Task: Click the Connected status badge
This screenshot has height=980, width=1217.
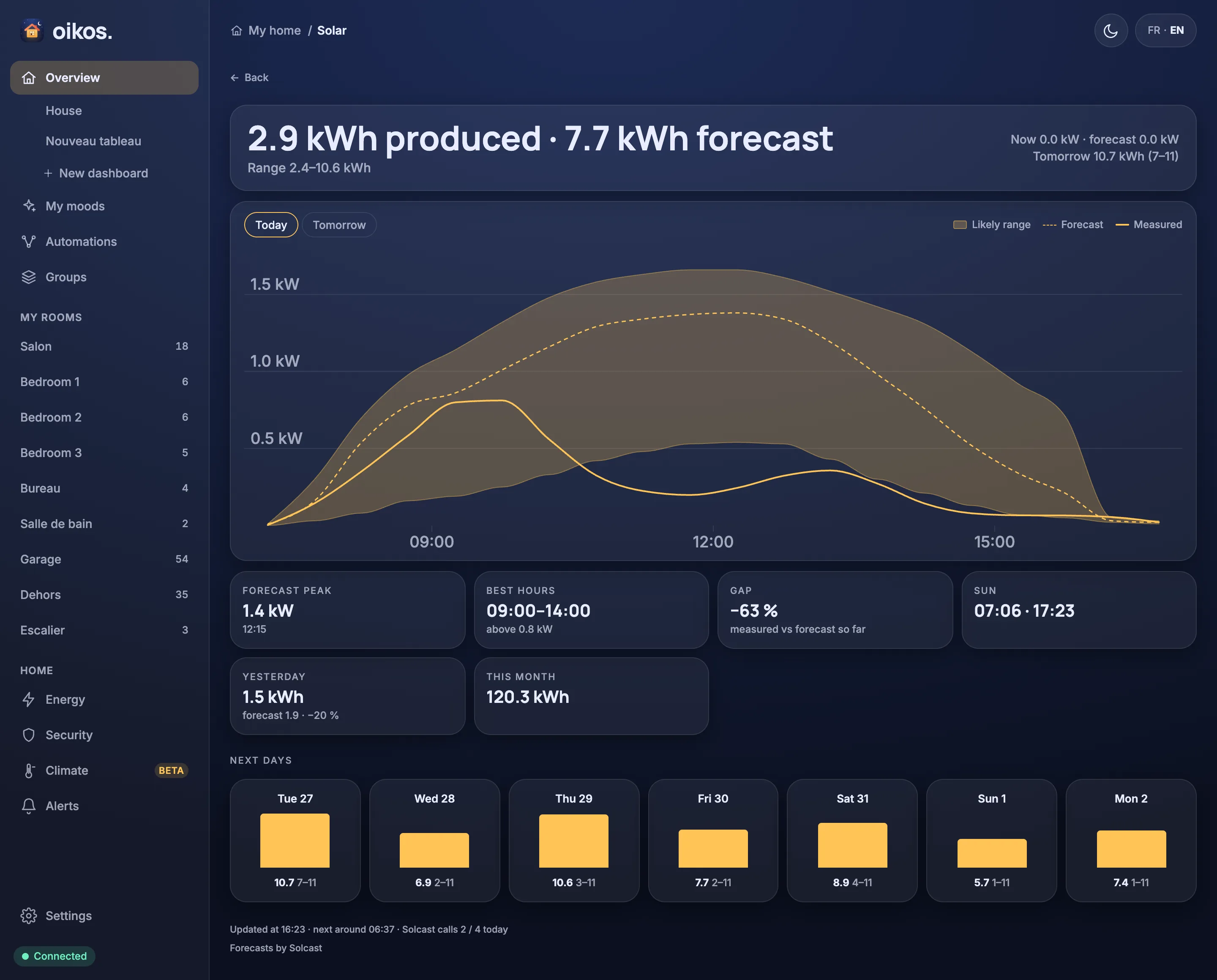Action: tap(54, 956)
